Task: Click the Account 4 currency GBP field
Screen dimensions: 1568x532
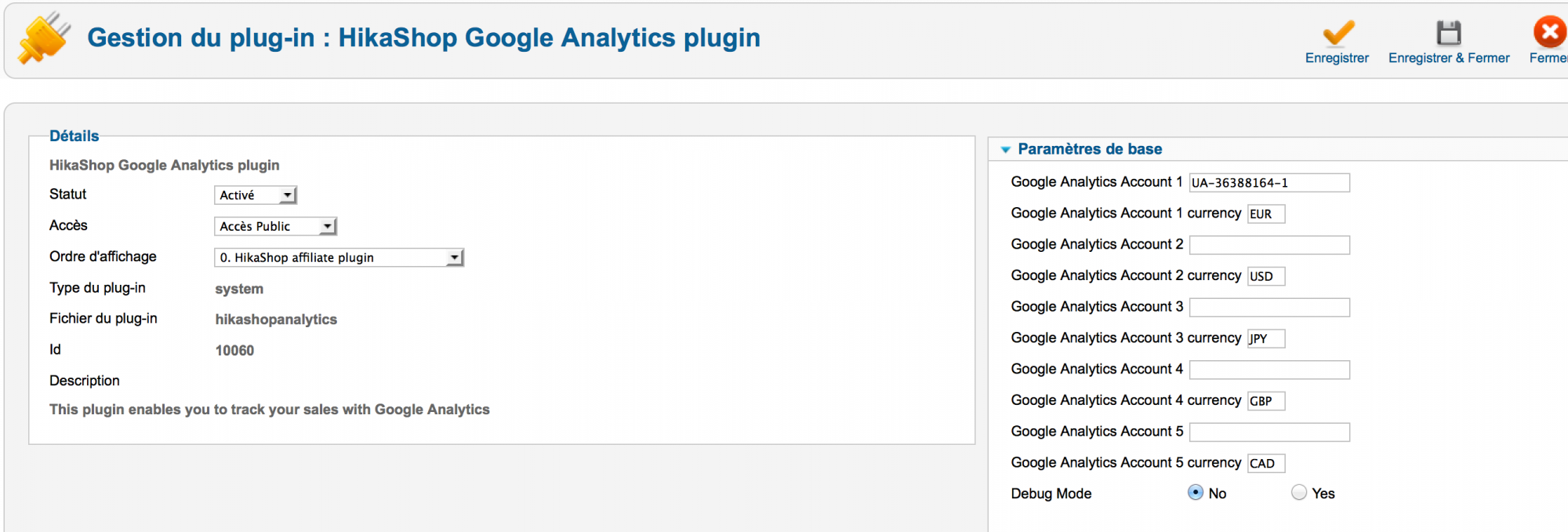Action: click(1266, 401)
